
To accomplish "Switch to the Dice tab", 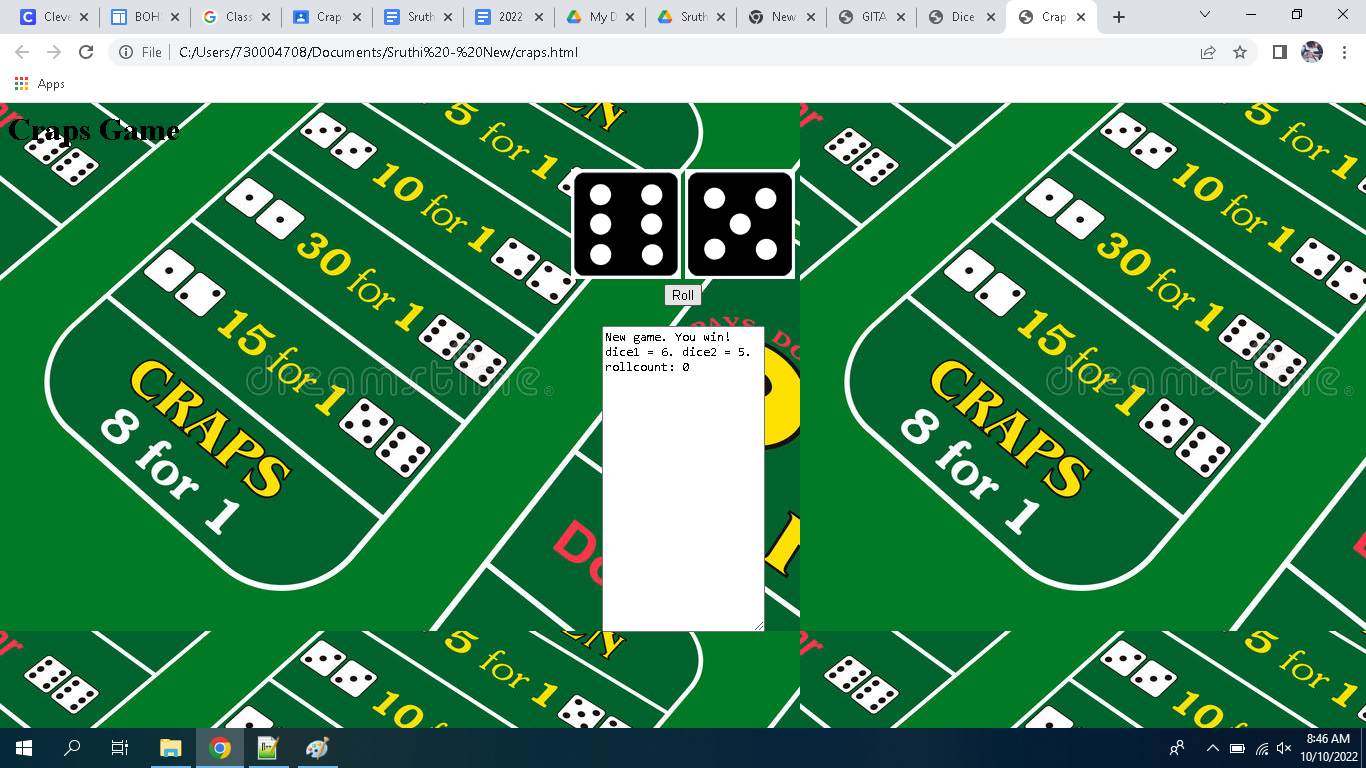I will coord(964,17).
